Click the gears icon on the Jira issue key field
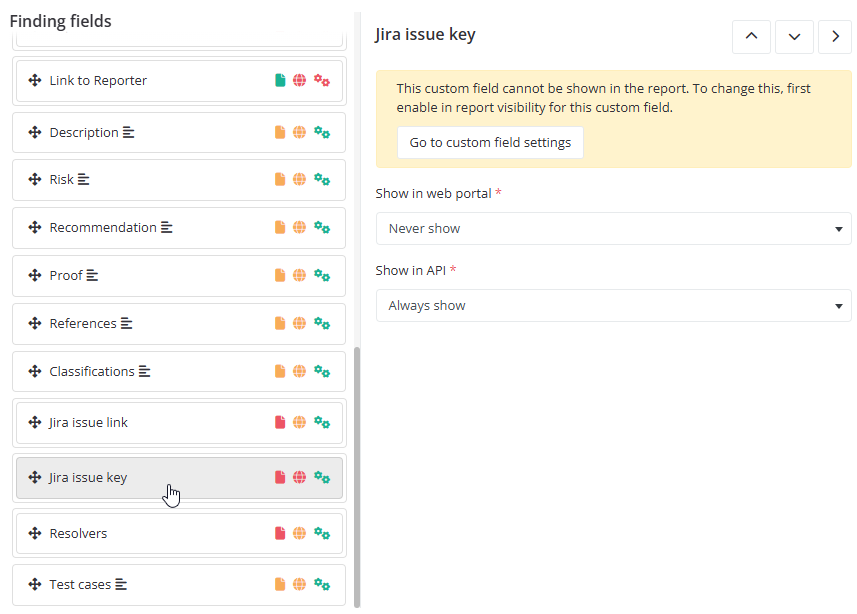Image resolution: width=857 pixels, height=614 pixels. [x=322, y=477]
